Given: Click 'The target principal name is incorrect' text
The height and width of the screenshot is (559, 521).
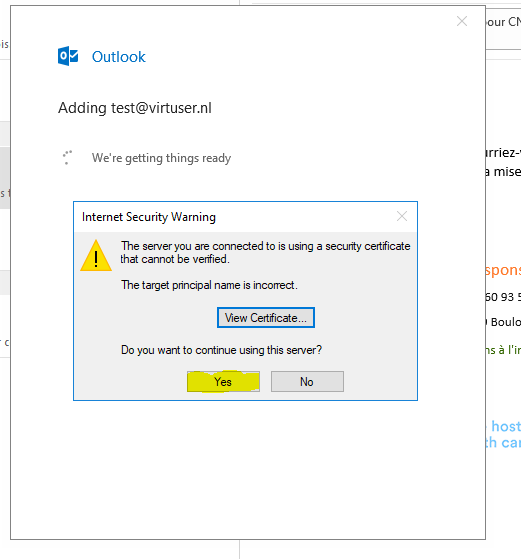Looking at the screenshot, I should (x=209, y=285).
